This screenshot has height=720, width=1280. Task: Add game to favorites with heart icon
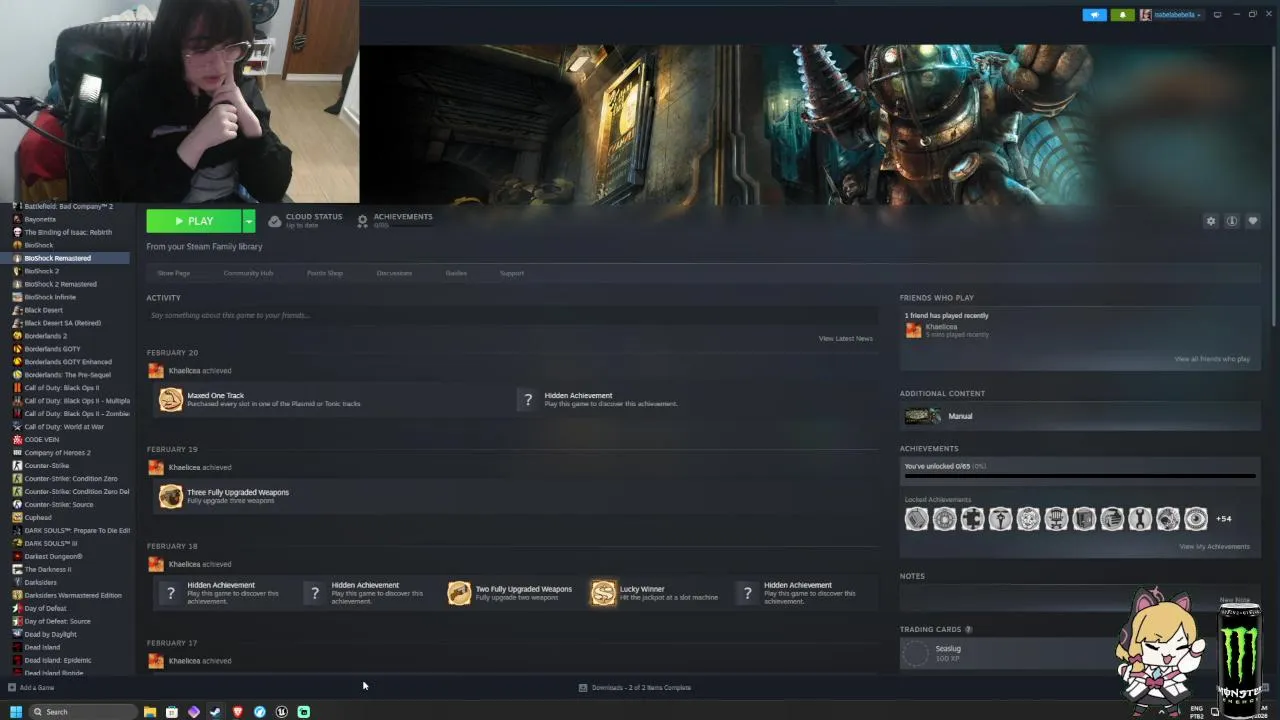click(x=1253, y=221)
